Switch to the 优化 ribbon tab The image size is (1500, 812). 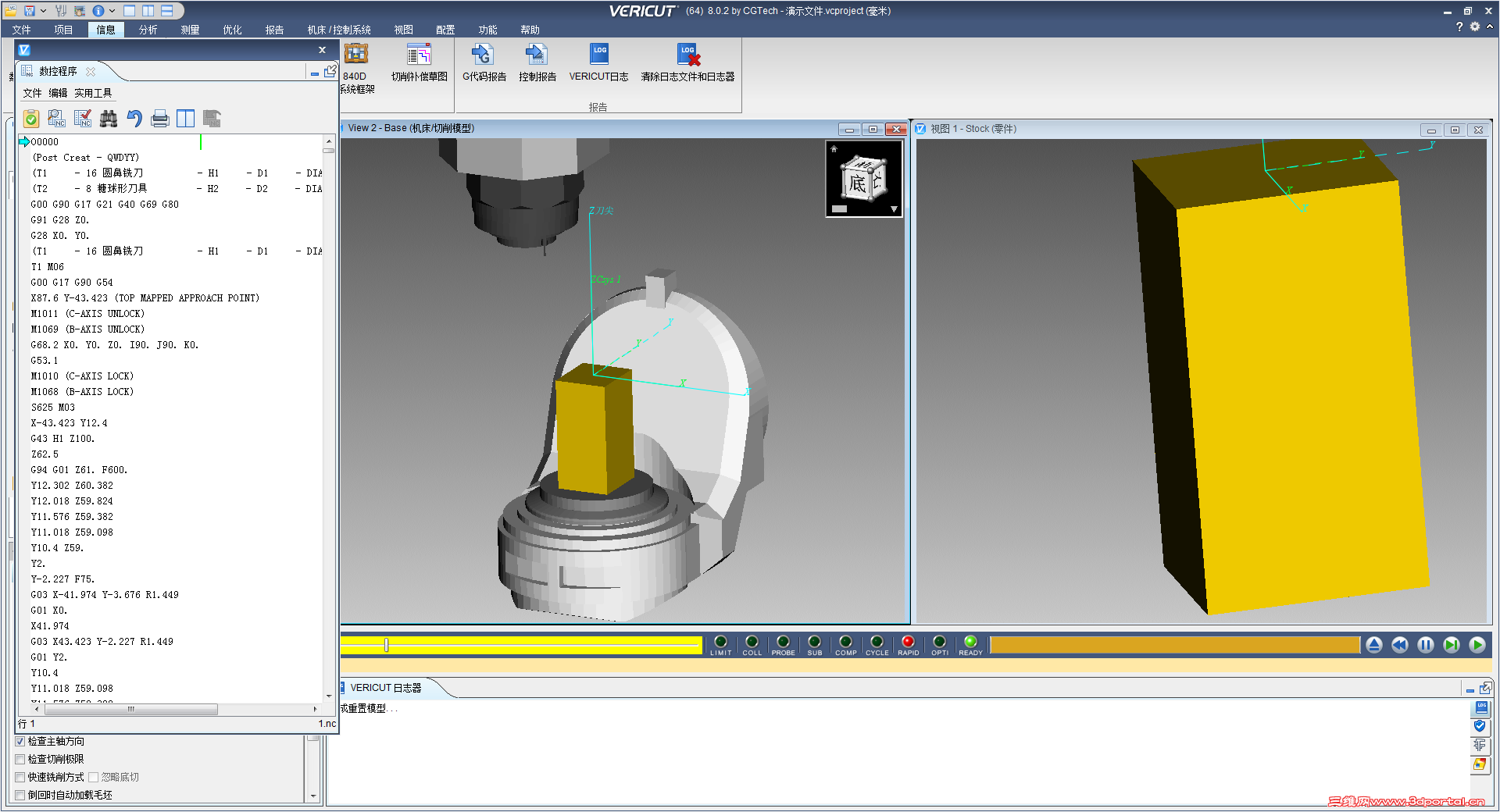pos(232,30)
